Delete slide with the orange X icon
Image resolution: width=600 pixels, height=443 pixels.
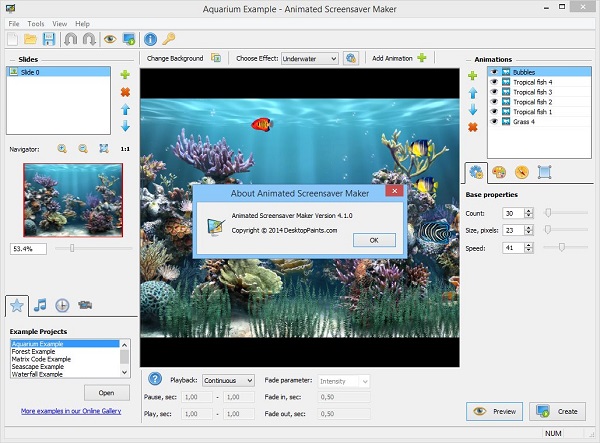point(125,92)
